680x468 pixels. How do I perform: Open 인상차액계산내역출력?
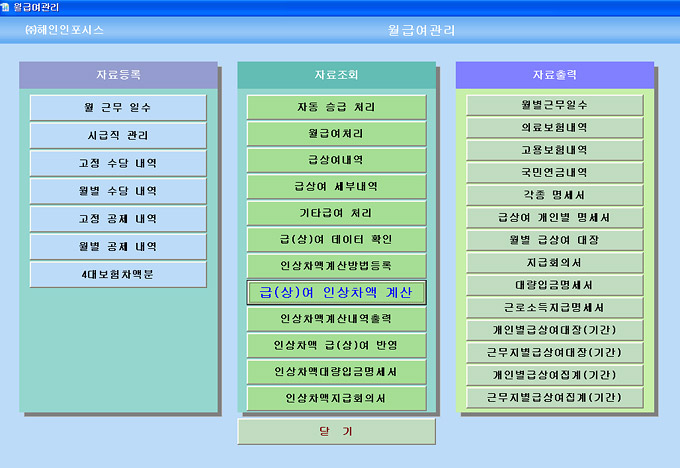point(337,319)
